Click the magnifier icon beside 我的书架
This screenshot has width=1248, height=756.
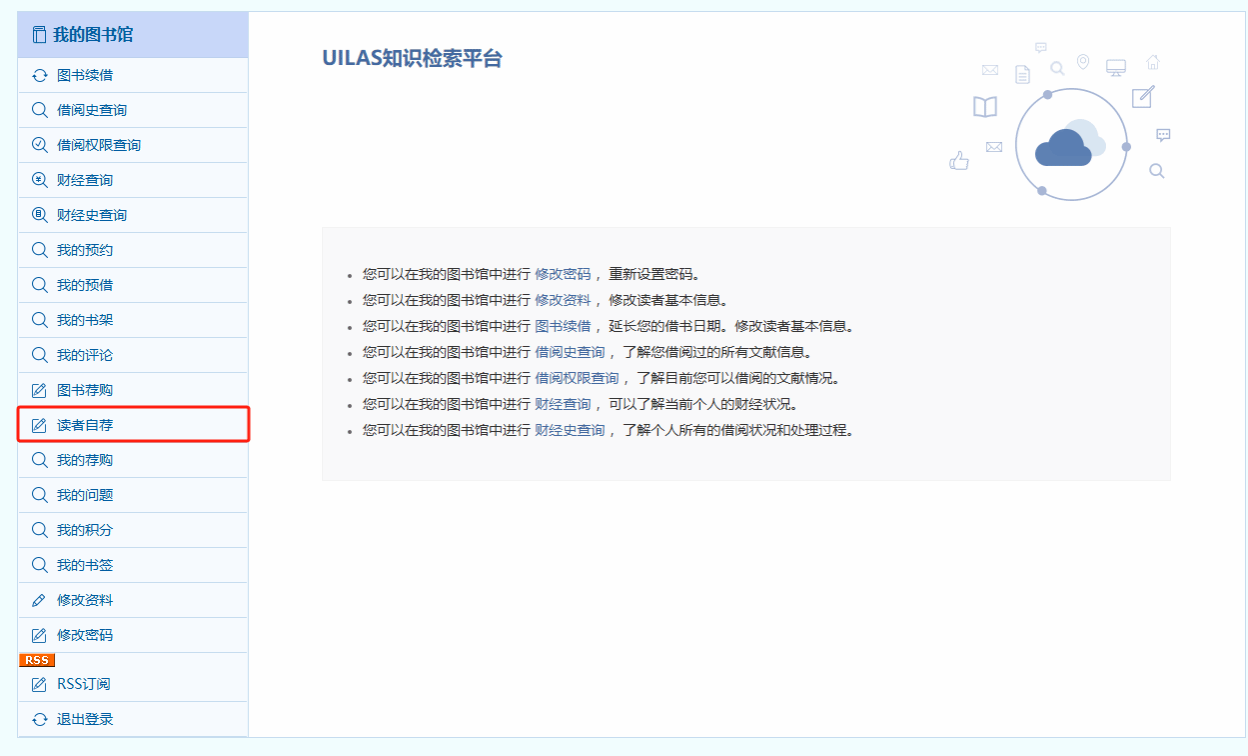click(40, 320)
